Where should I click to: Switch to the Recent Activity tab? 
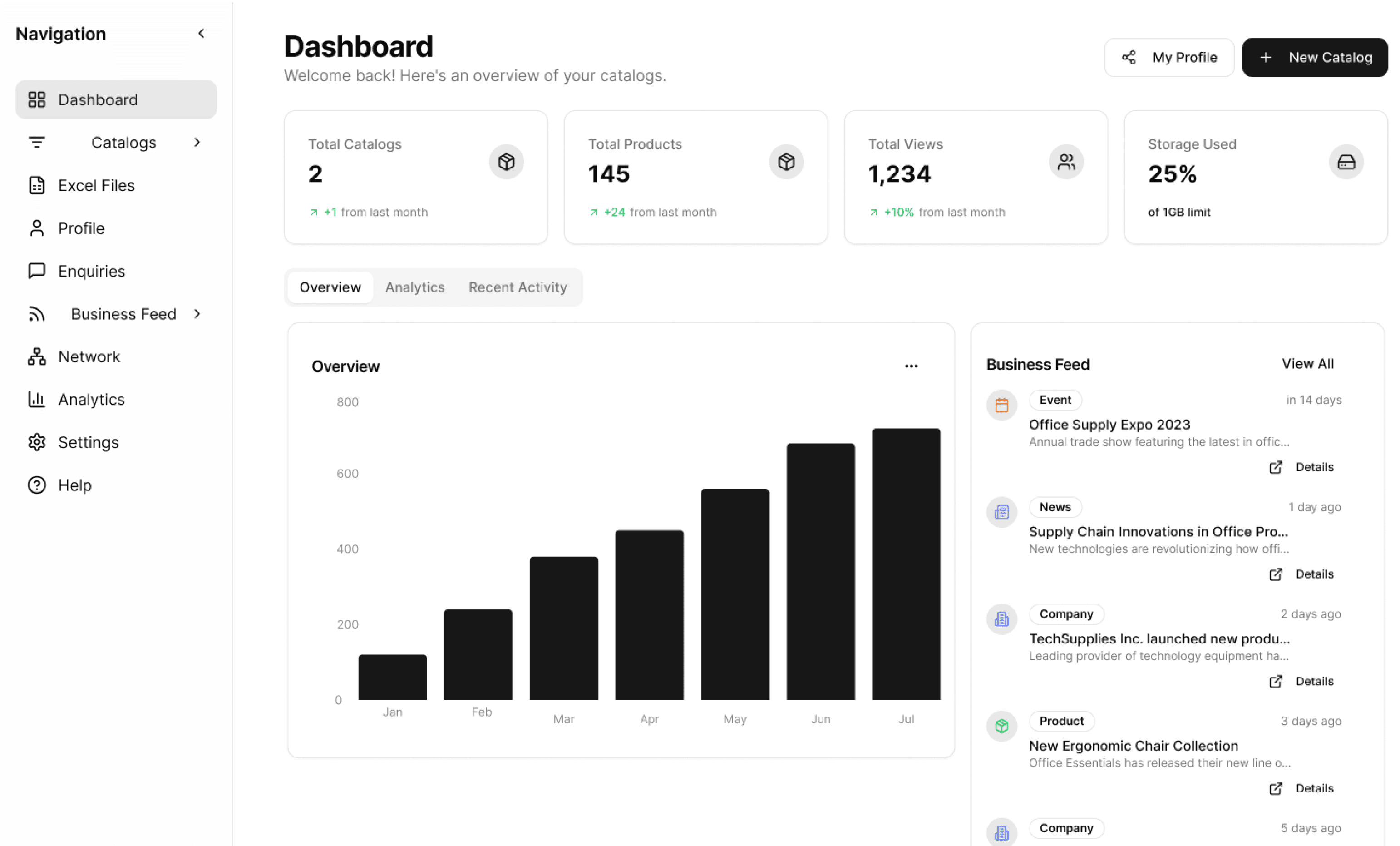point(518,287)
